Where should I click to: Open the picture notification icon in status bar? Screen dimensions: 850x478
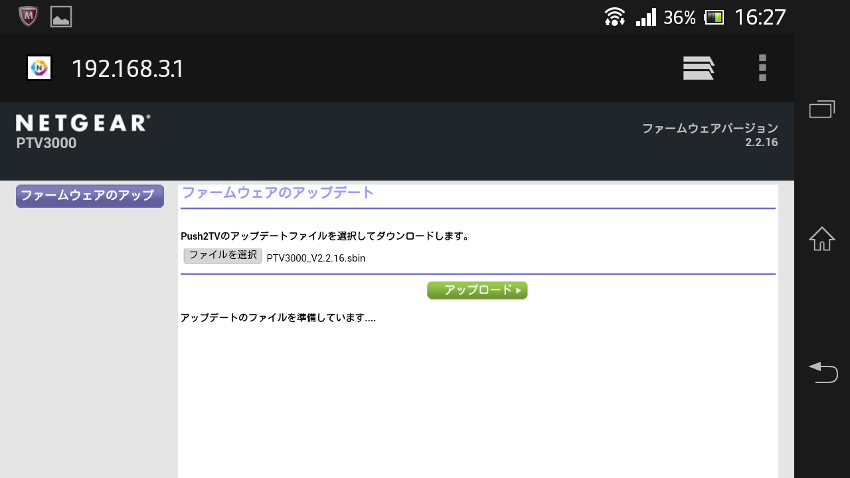coord(61,17)
